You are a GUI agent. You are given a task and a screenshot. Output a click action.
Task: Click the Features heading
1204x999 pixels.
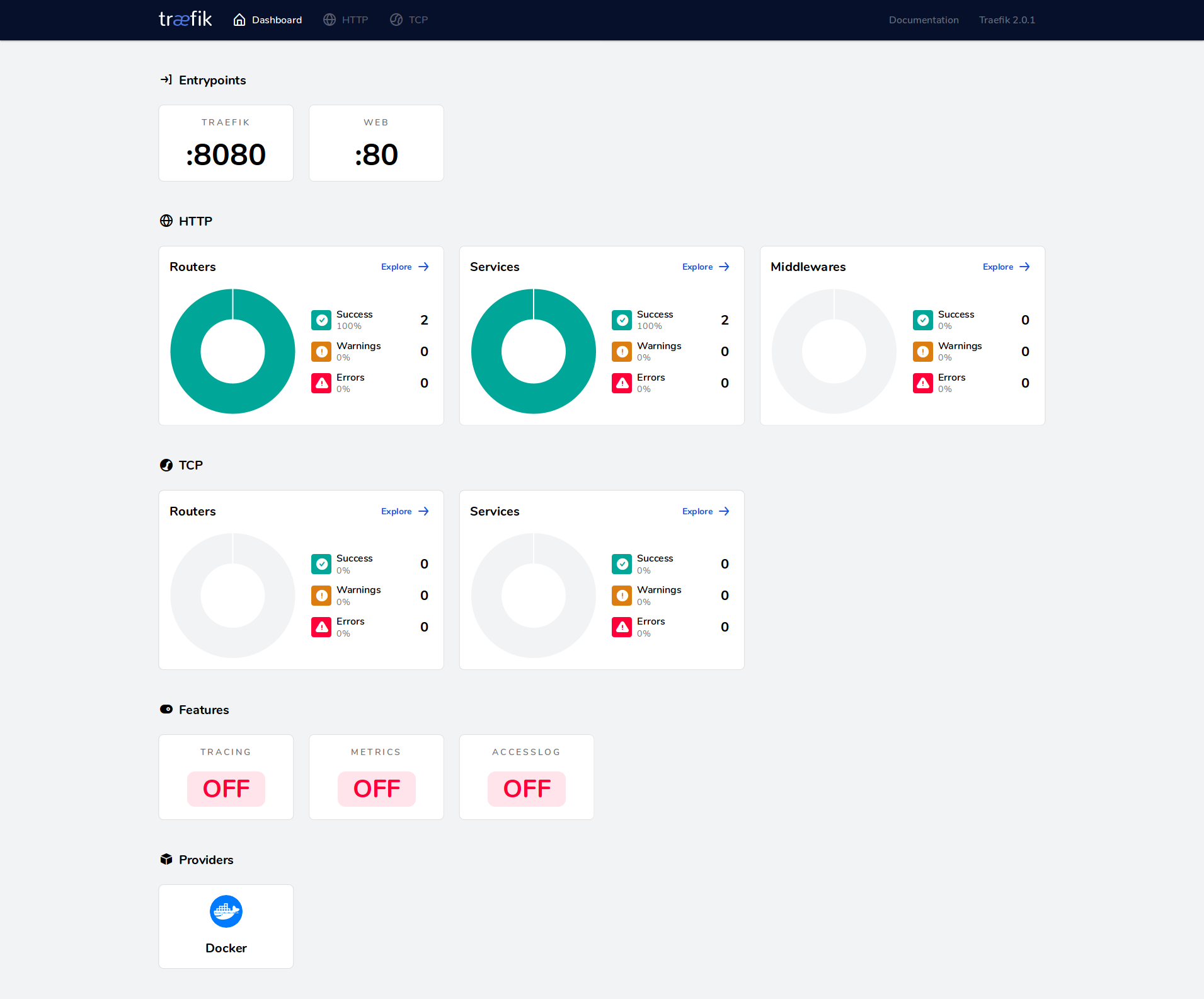(x=204, y=710)
